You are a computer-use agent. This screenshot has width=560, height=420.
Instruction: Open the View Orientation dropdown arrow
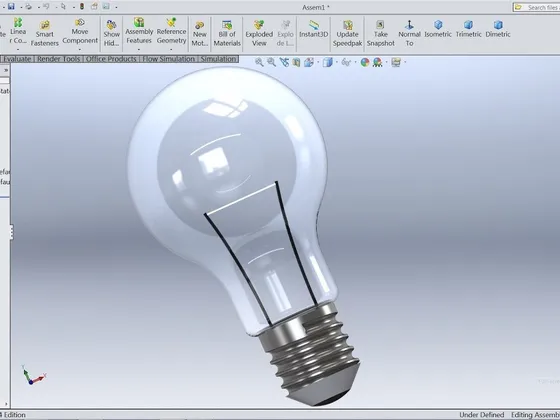pos(318,63)
